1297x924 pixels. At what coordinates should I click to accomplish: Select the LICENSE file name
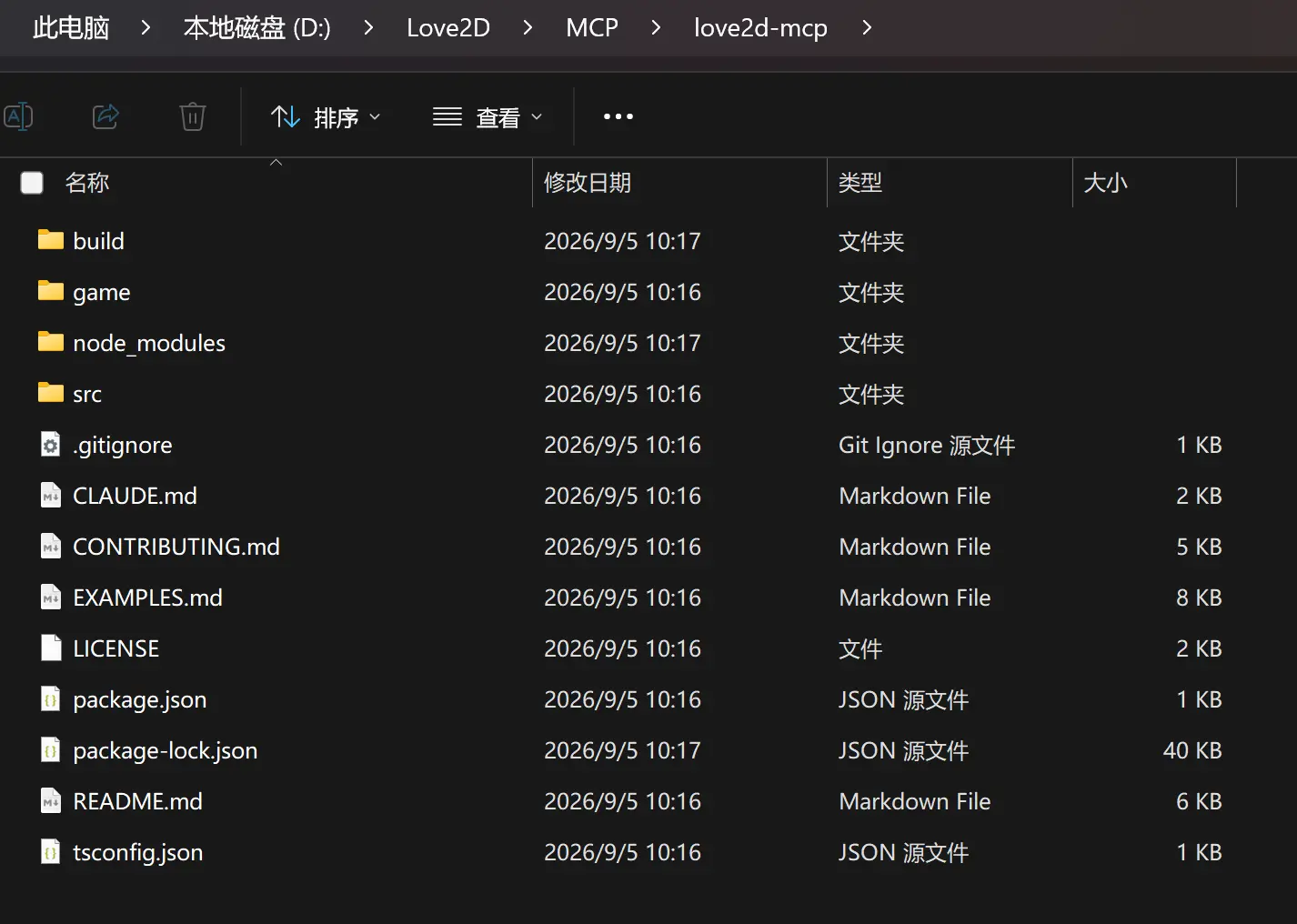pos(116,648)
